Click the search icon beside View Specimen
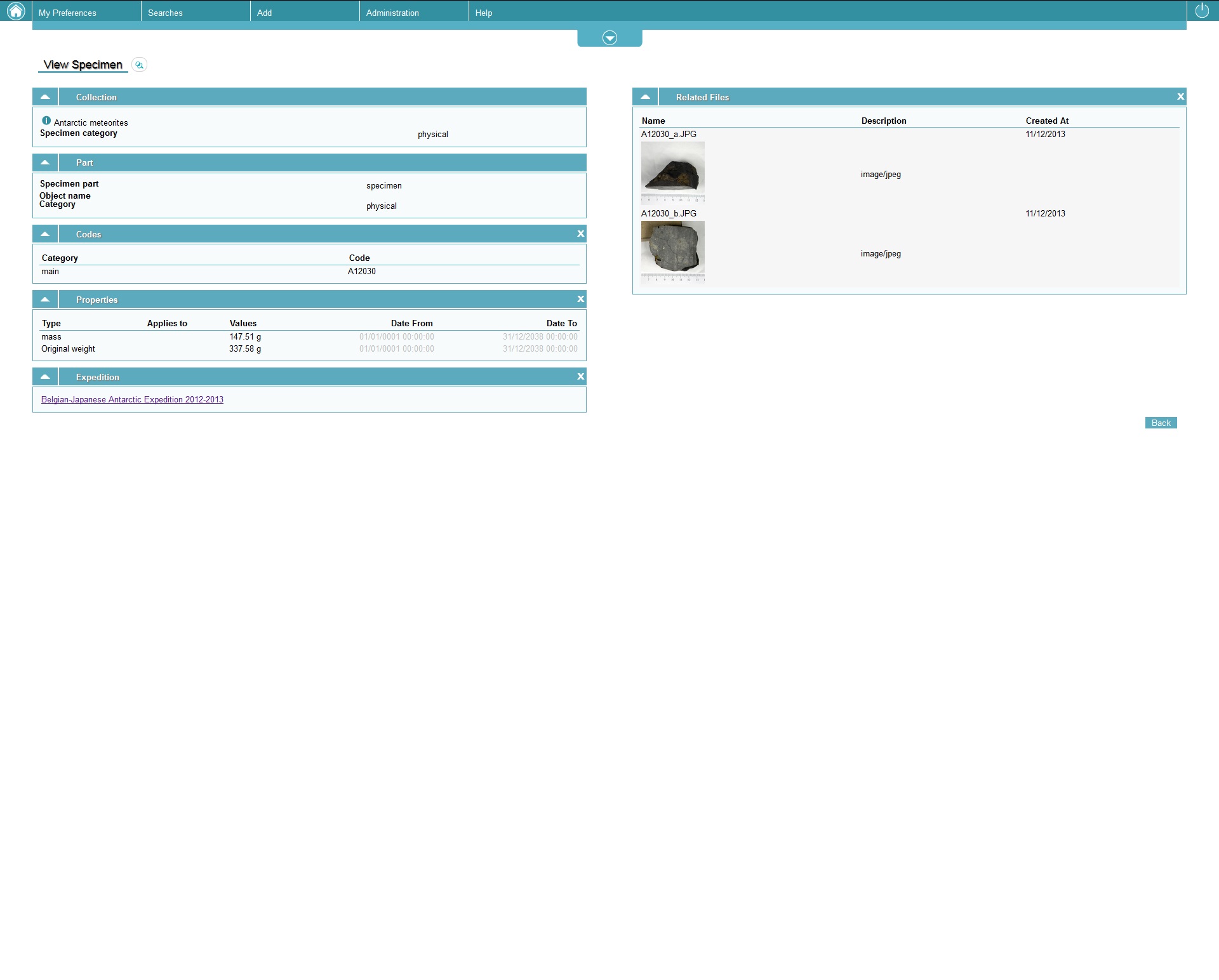This screenshot has width=1219, height=980. click(x=139, y=65)
